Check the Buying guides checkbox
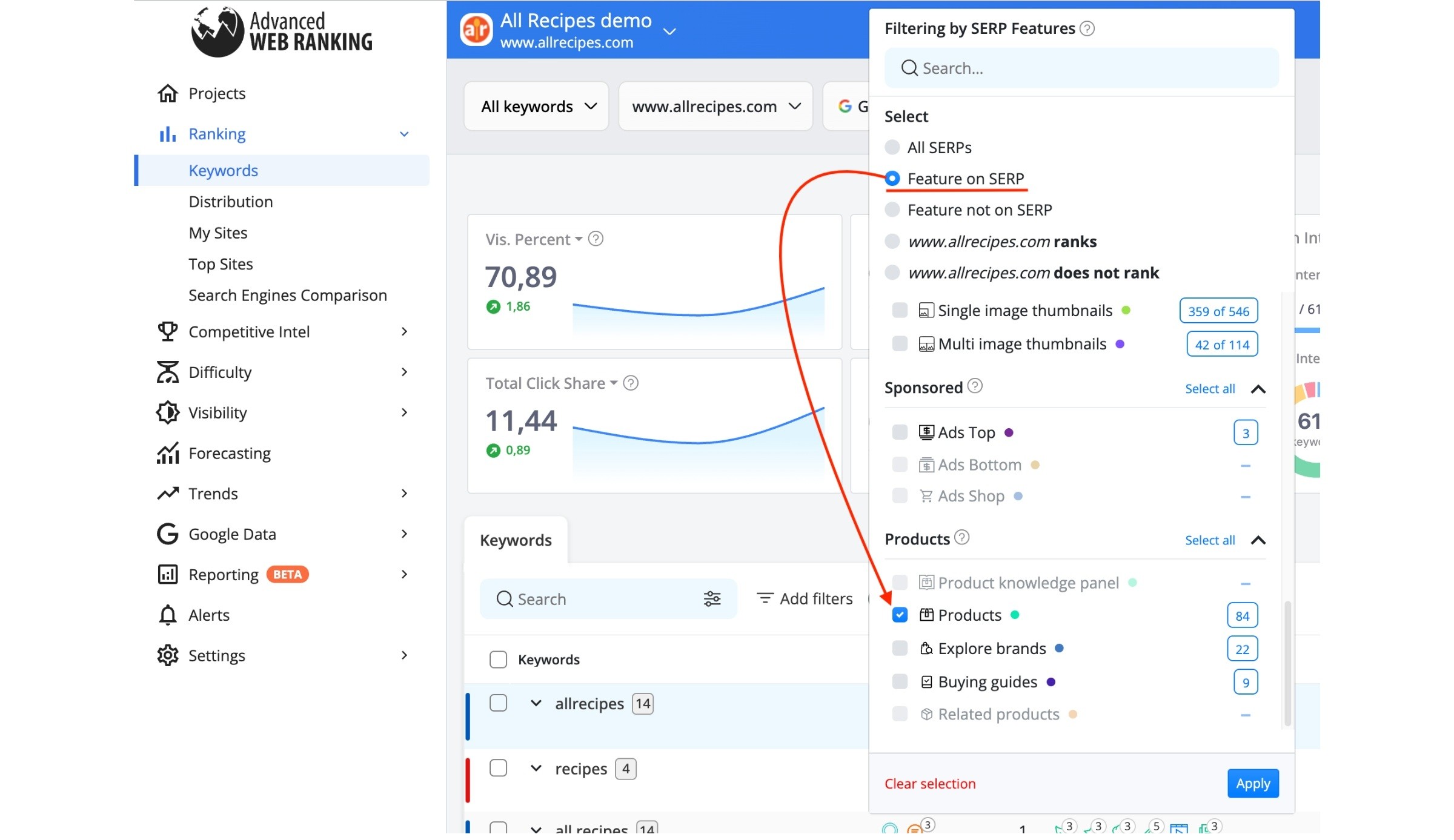Image resolution: width=1454 pixels, height=840 pixels. 900,683
